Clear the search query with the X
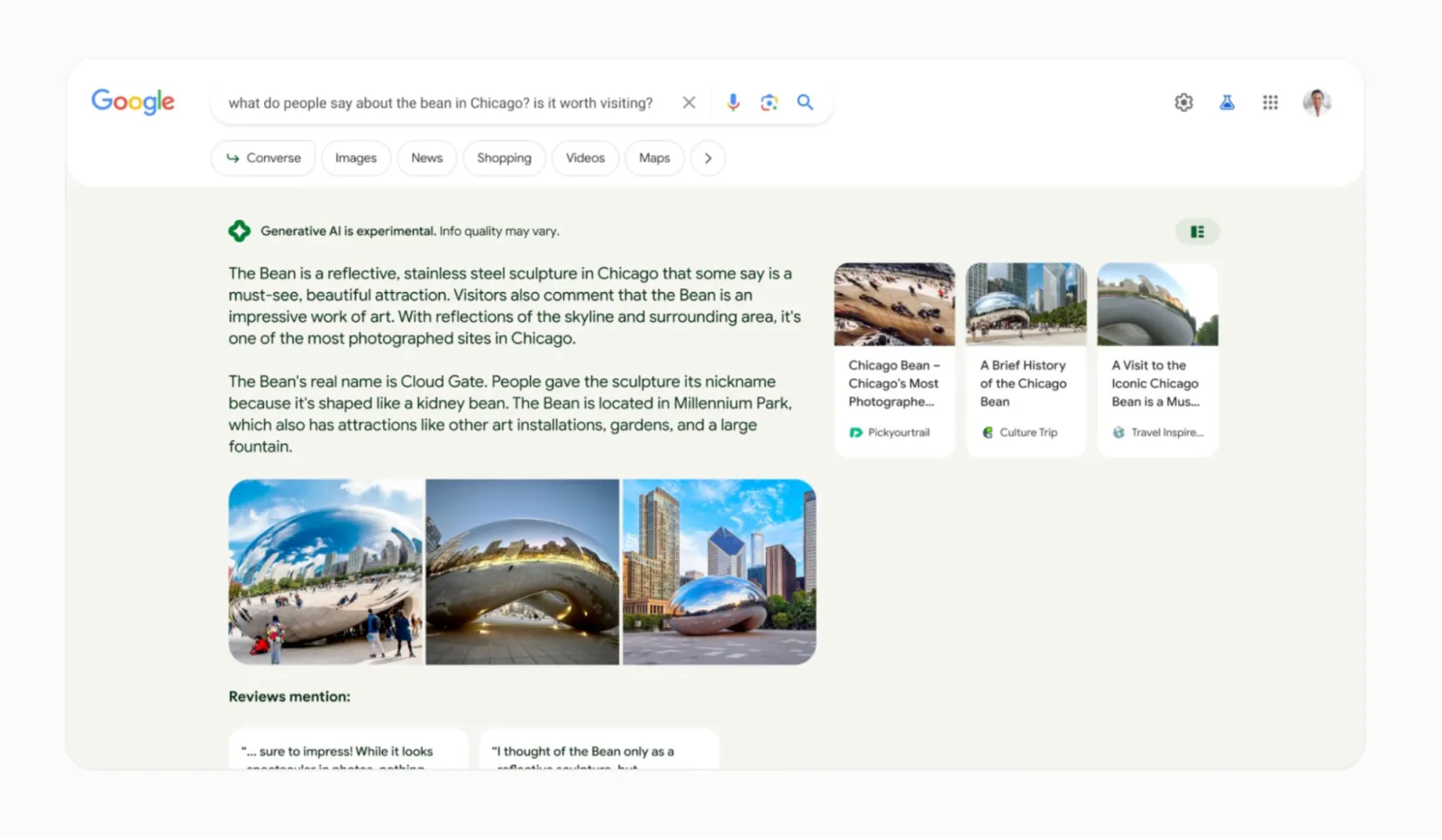 pos(689,102)
